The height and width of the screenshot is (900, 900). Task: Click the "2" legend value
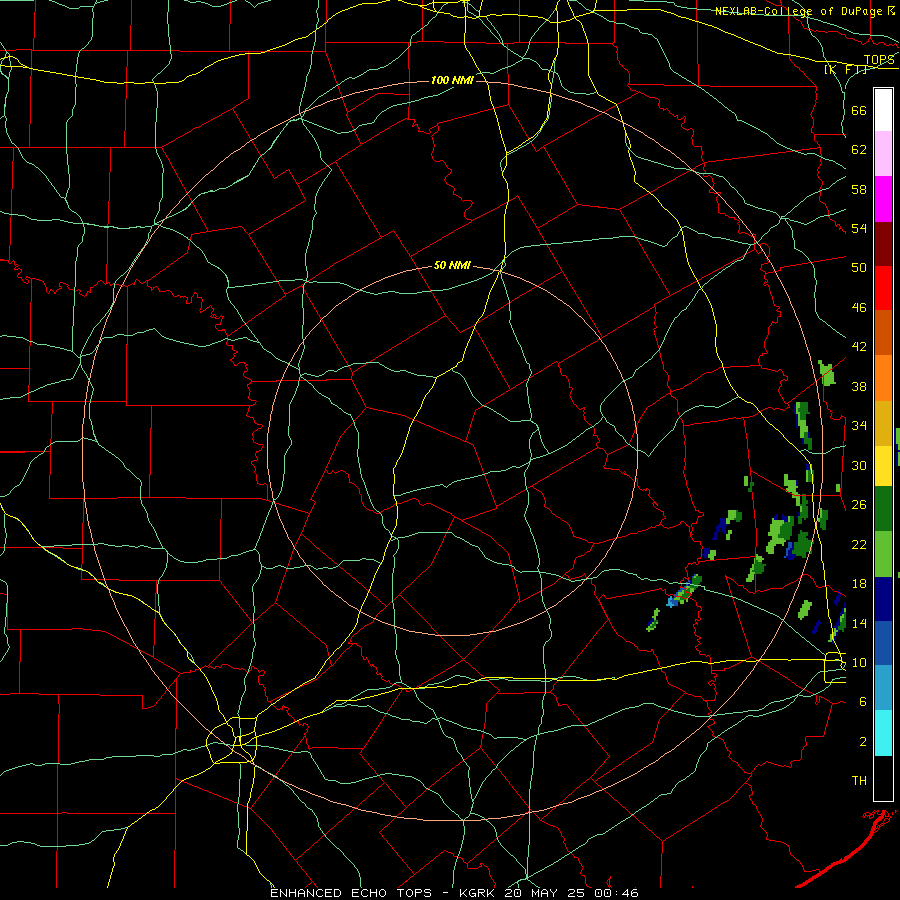pos(862,742)
